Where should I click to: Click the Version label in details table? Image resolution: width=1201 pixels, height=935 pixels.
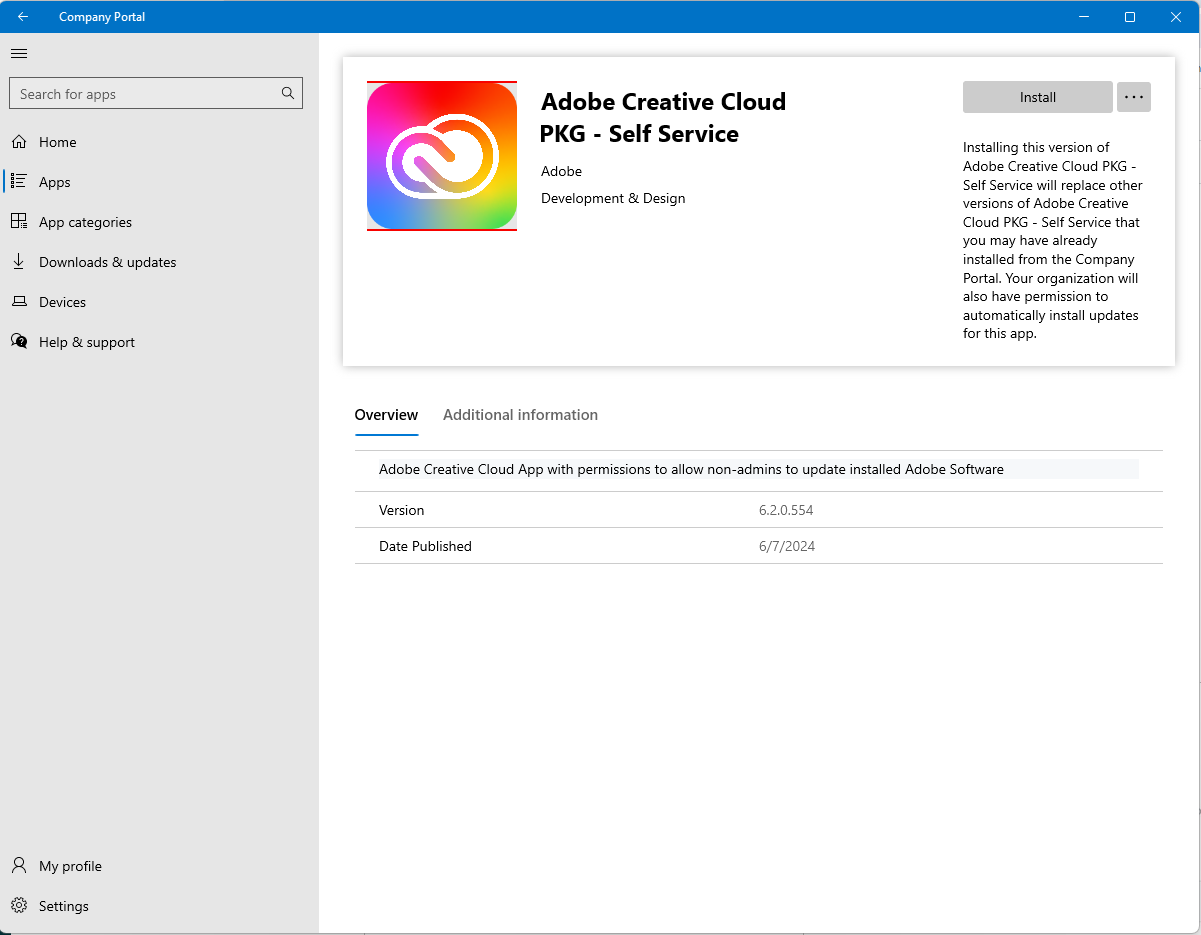tap(401, 510)
